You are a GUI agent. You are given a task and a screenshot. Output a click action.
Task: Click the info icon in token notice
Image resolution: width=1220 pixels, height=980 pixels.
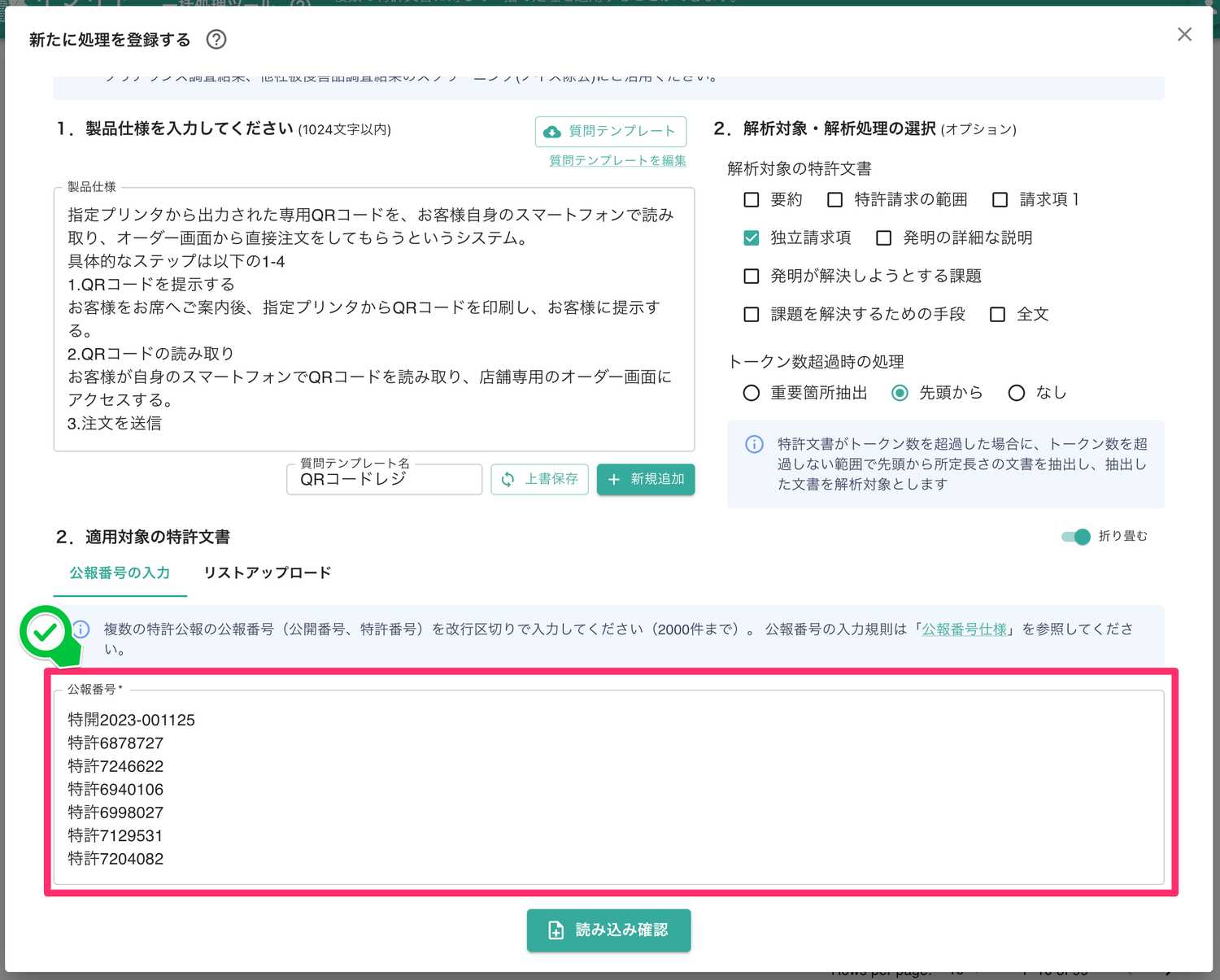[x=754, y=444]
